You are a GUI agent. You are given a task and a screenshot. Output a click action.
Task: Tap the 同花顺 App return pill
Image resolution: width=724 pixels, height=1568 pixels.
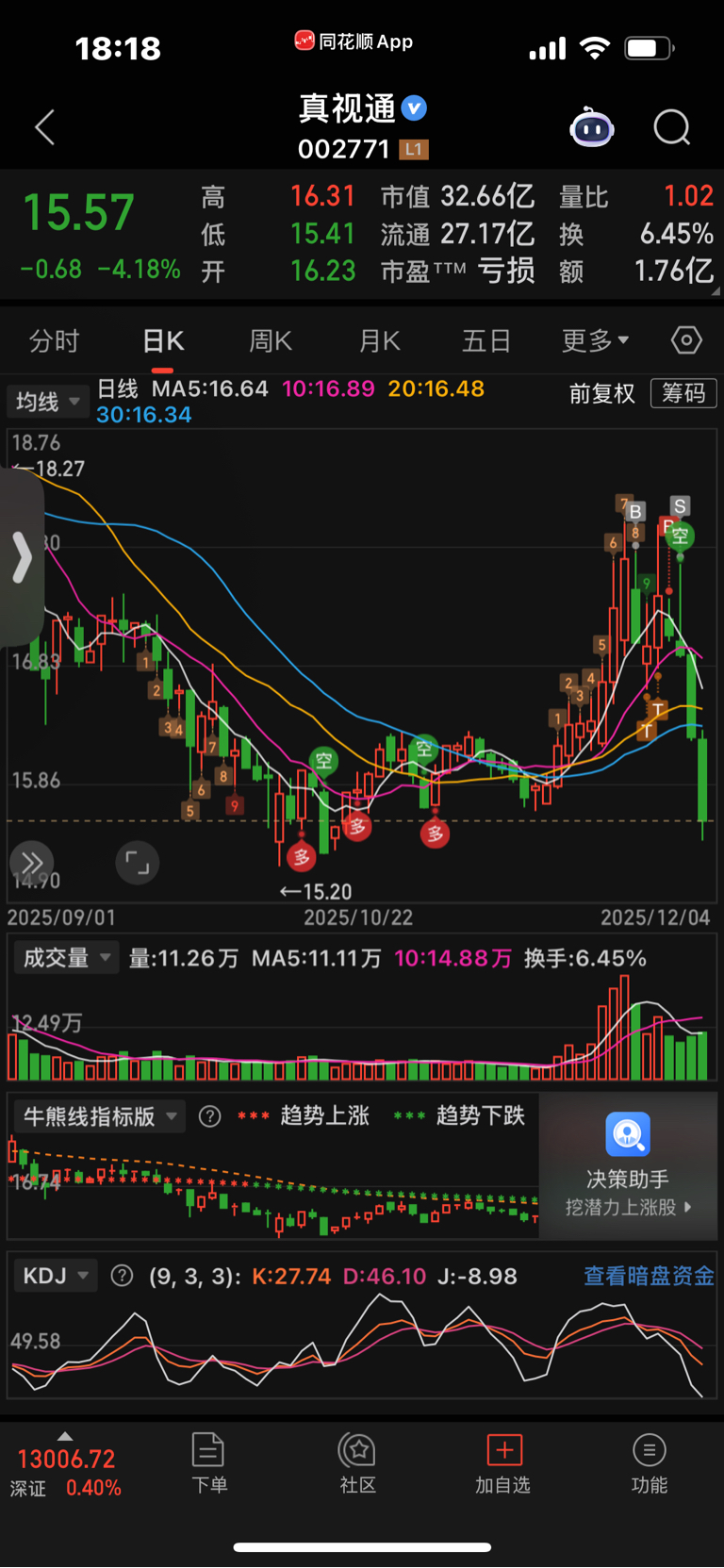point(354,41)
